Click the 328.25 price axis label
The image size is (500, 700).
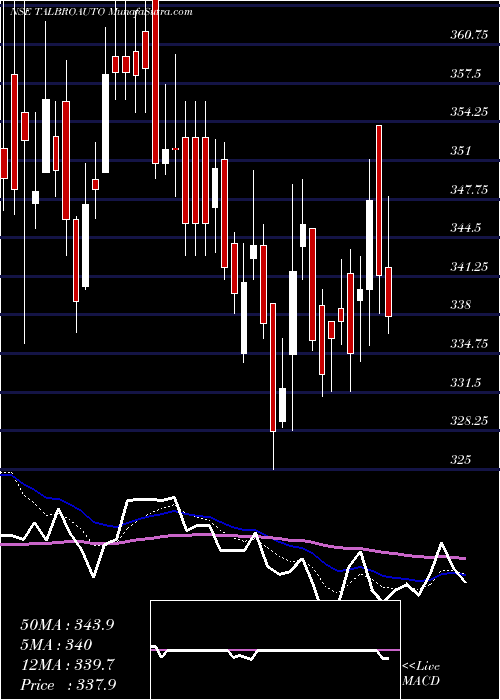[x=468, y=421]
